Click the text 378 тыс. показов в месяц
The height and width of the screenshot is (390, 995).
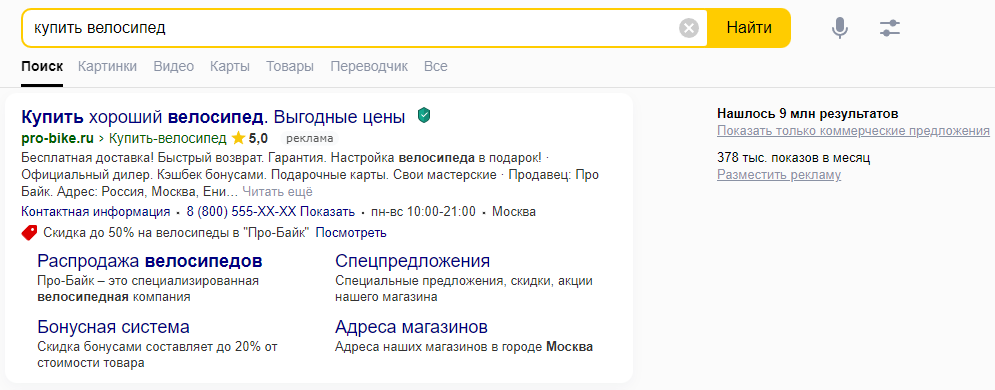coord(793,157)
